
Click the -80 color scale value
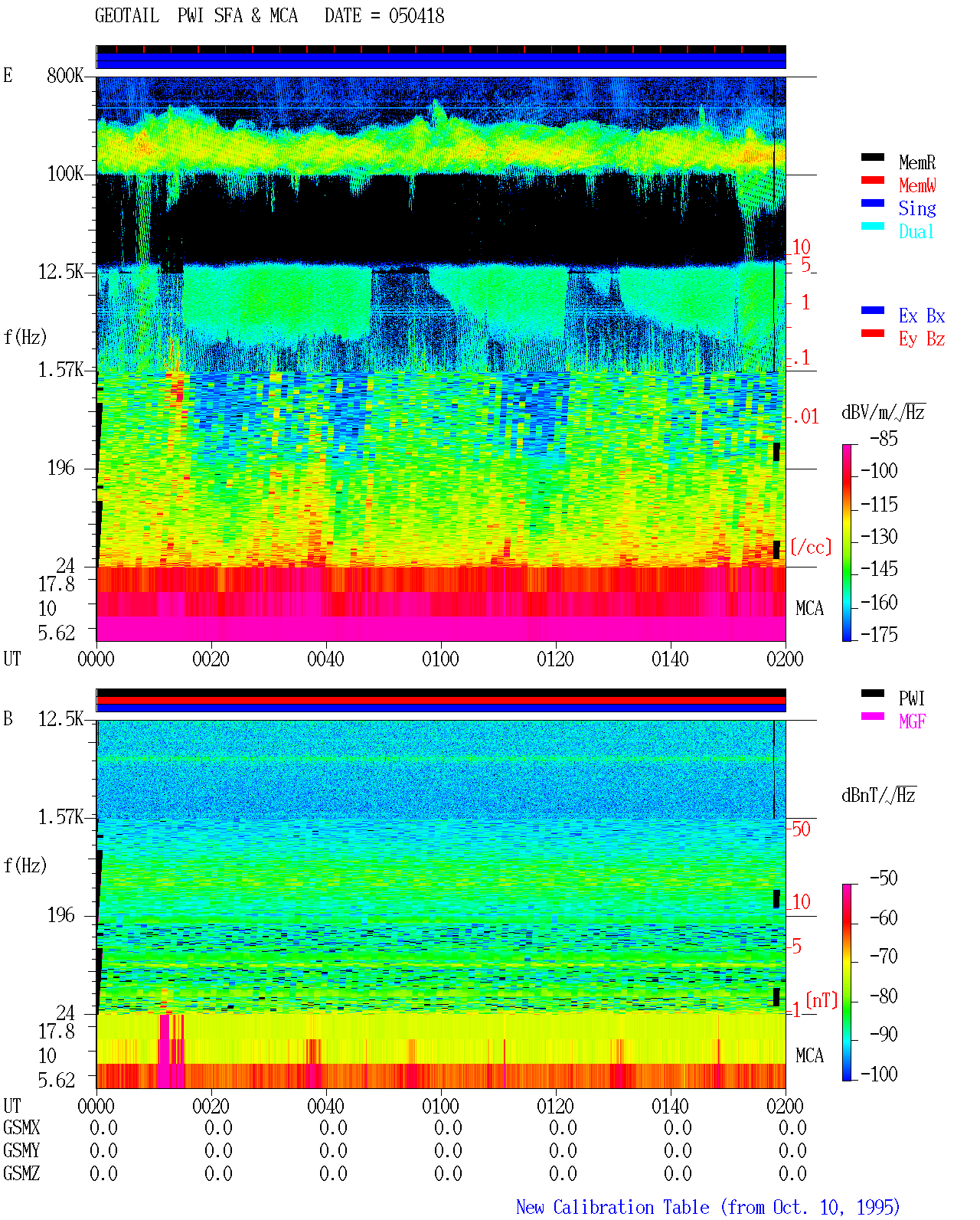click(884, 996)
